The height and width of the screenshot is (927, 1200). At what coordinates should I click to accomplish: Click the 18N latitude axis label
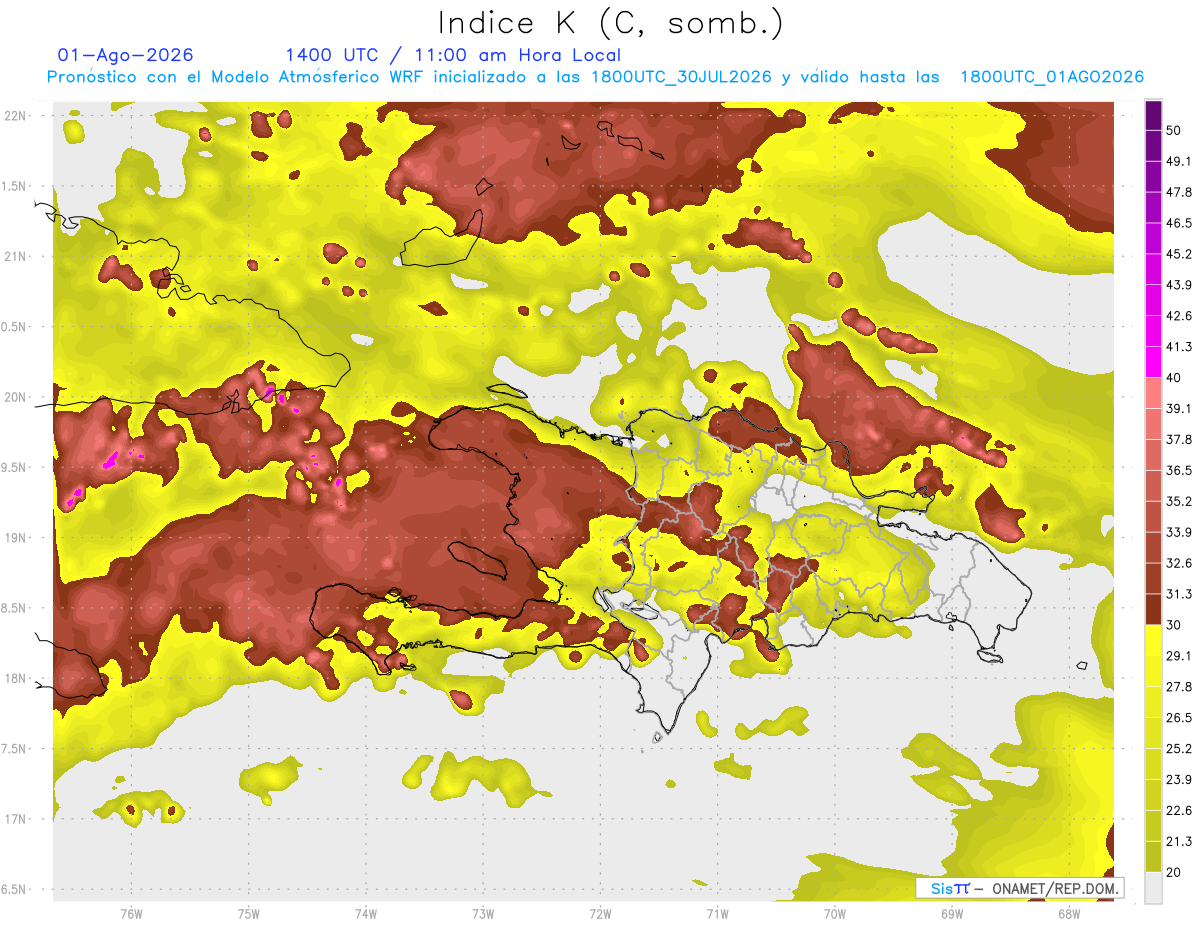pos(17,679)
